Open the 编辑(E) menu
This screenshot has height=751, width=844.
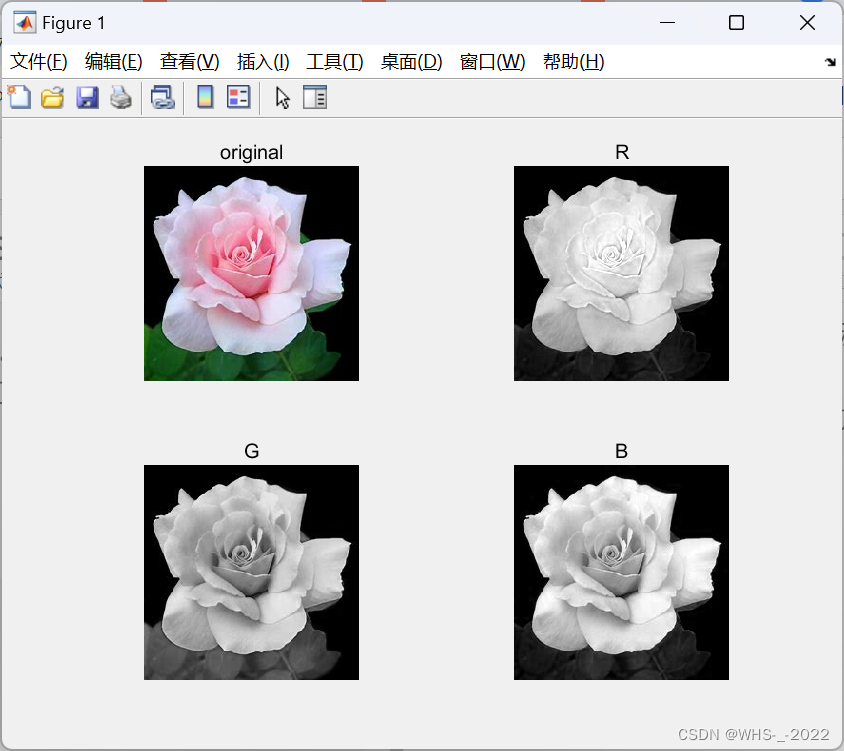click(114, 62)
